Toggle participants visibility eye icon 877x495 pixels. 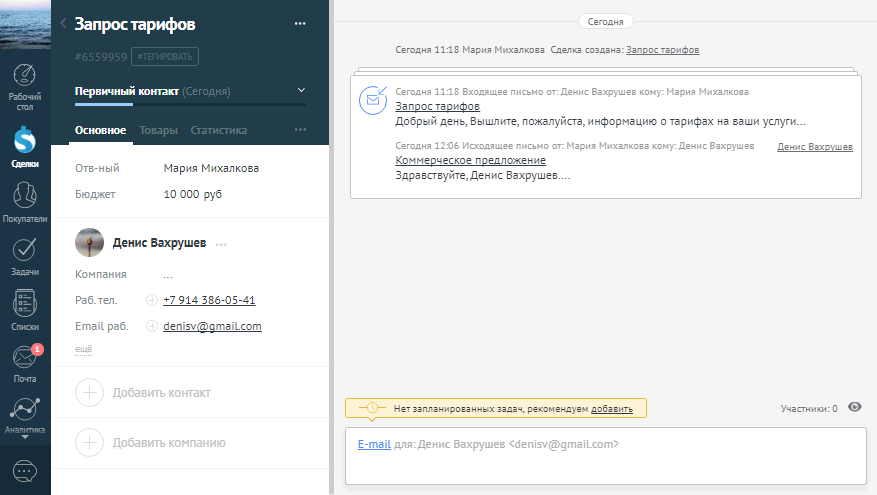[854, 407]
